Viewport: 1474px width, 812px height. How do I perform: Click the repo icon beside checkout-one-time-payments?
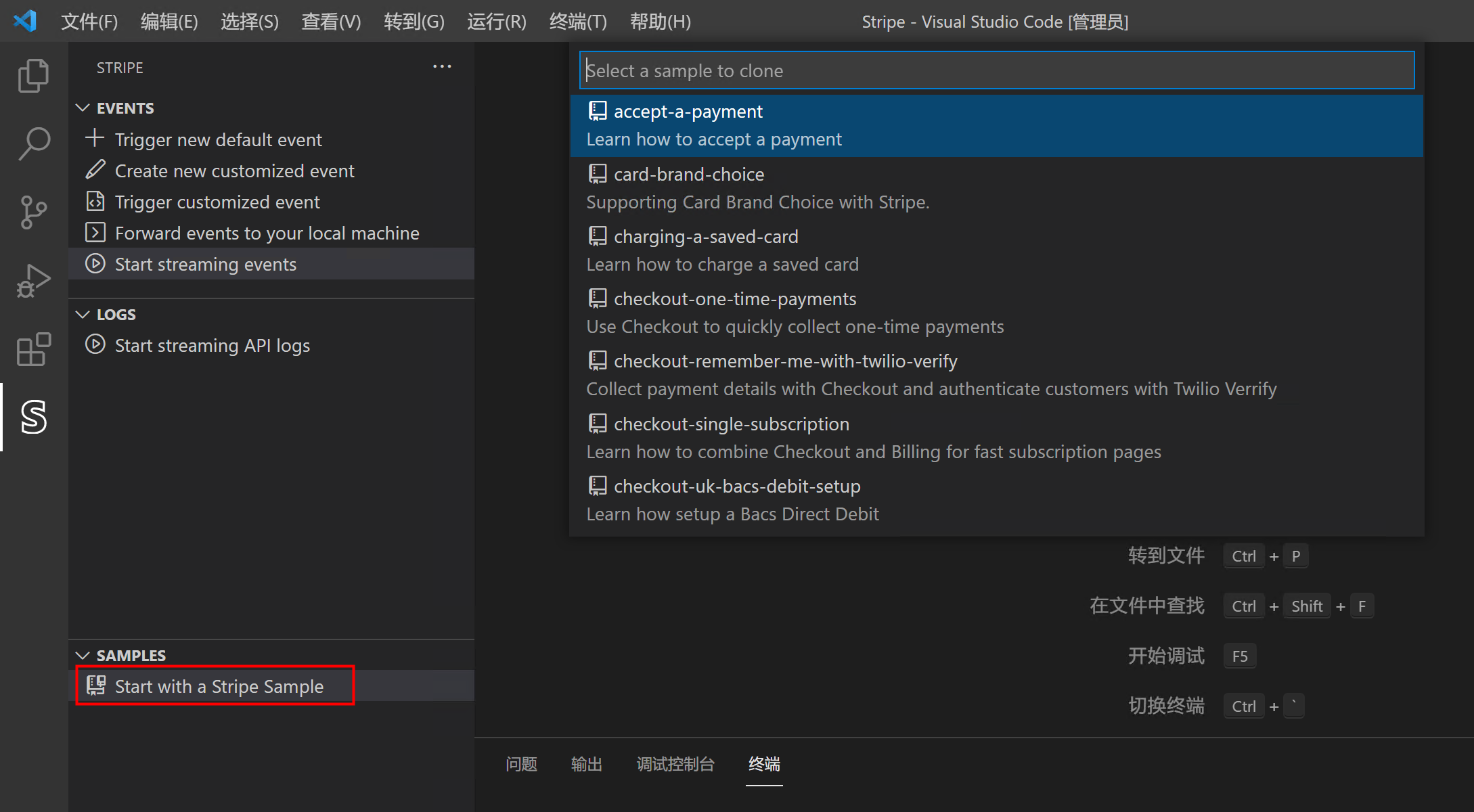pos(597,298)
